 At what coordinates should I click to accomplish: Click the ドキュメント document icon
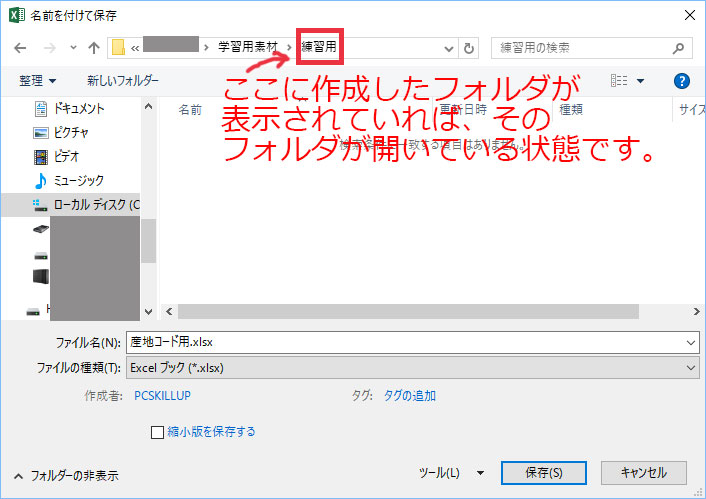pyautogui.click(x=41, y=109)
